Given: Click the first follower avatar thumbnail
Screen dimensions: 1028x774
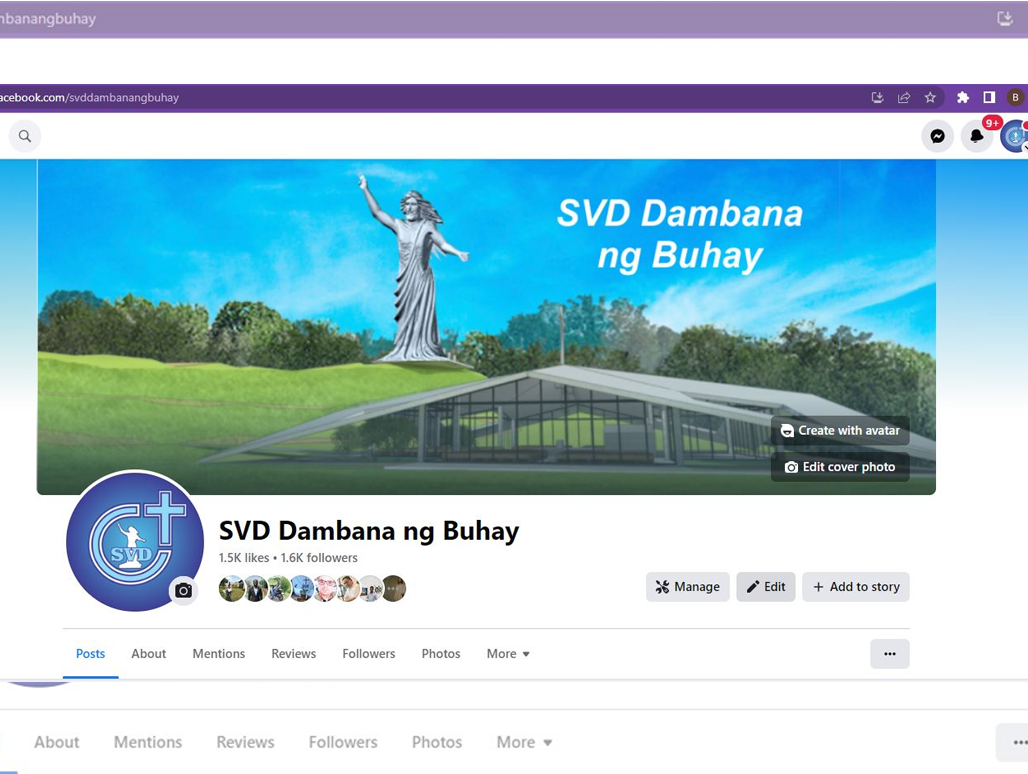Looking at the screenshot, I should click(231, 589).
